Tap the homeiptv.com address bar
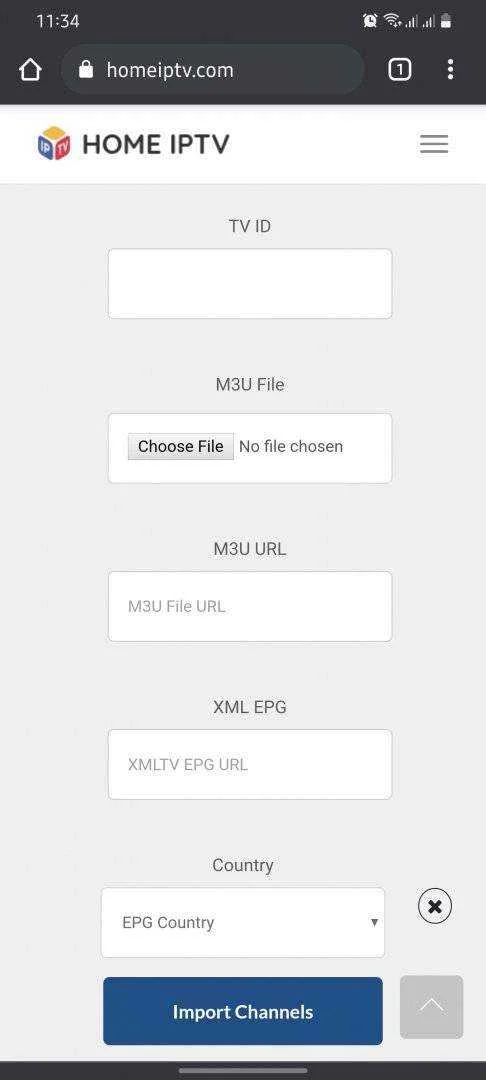Image resolution: width=486 pixels, height=1080 pixels. (212, 70)
